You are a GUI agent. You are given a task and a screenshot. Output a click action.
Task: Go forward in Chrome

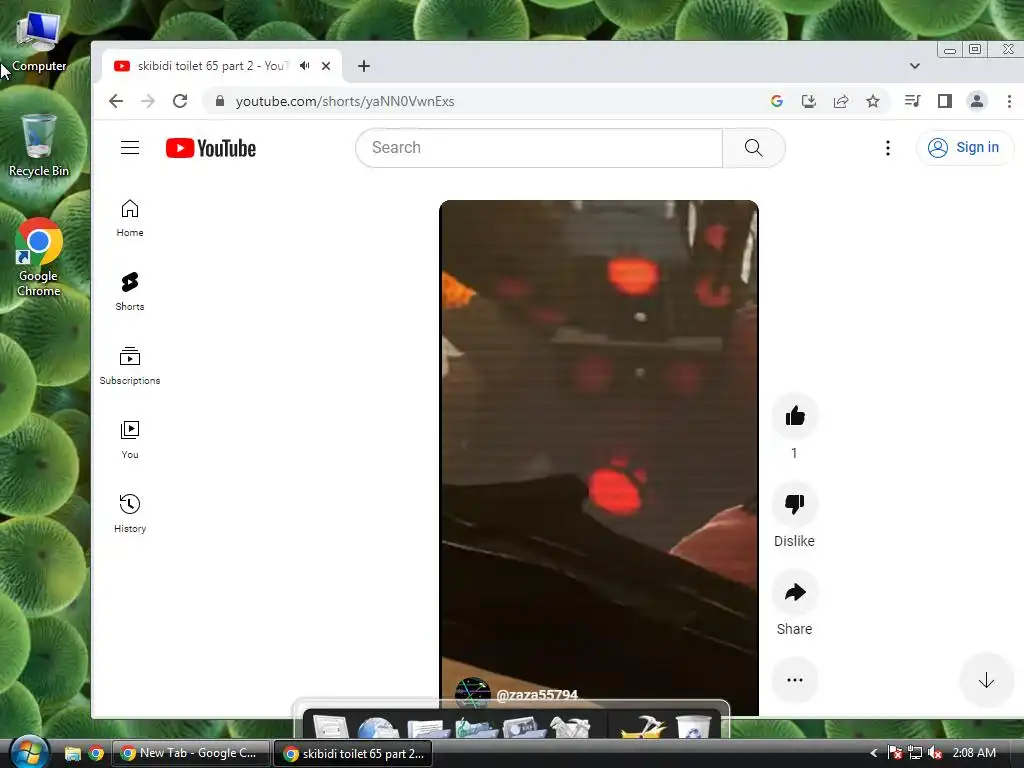148,101
